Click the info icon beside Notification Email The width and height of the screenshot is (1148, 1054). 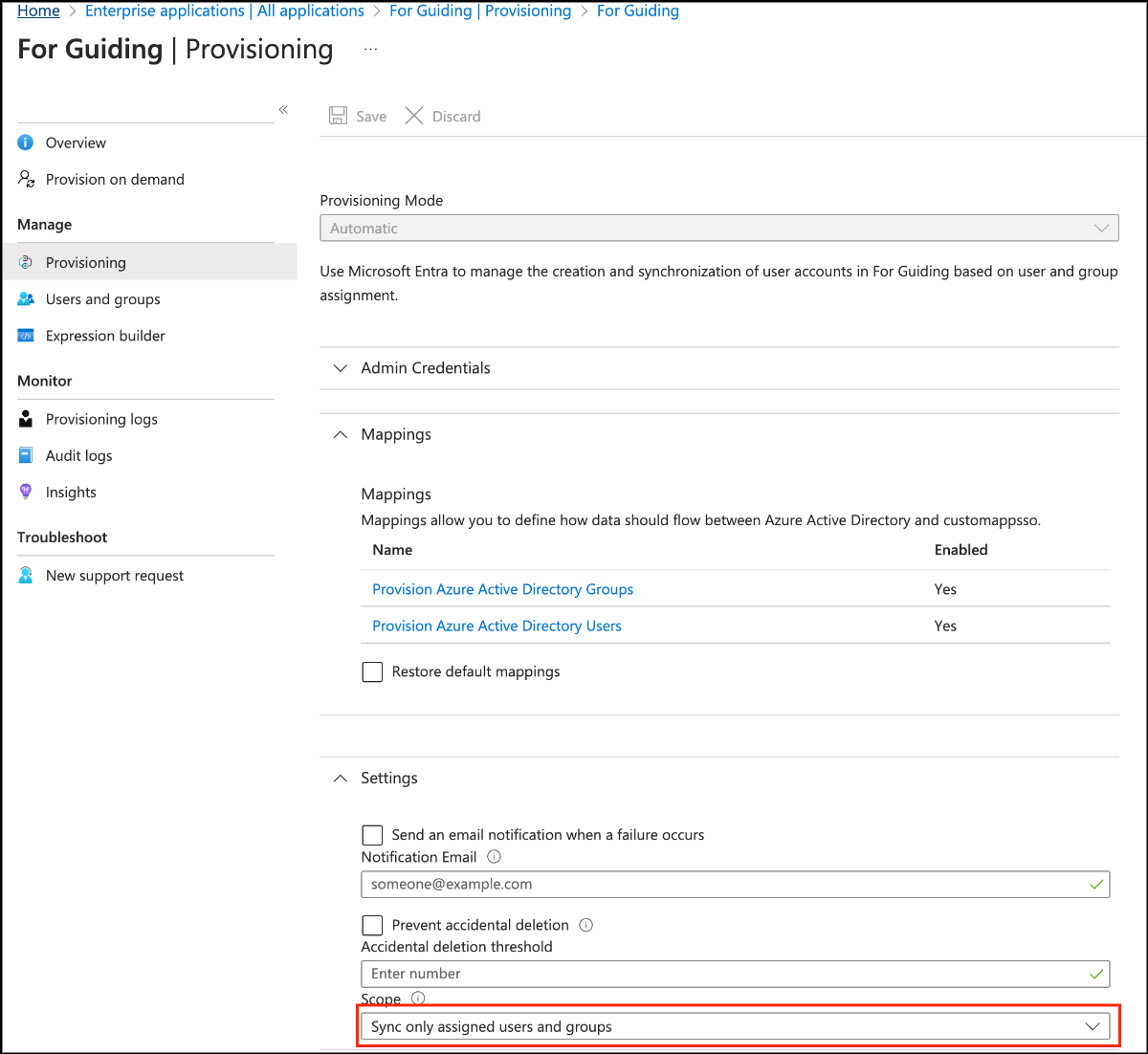pyautogui.click(x=494, y=857)
